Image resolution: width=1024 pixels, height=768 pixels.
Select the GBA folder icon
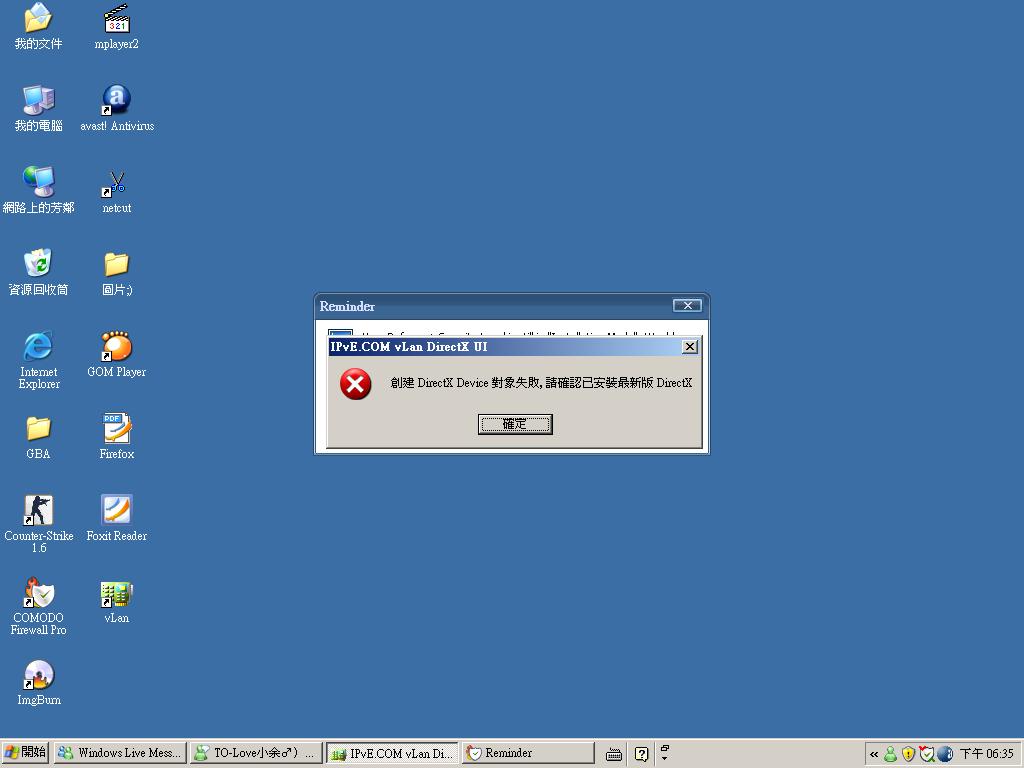pos(39,428)
